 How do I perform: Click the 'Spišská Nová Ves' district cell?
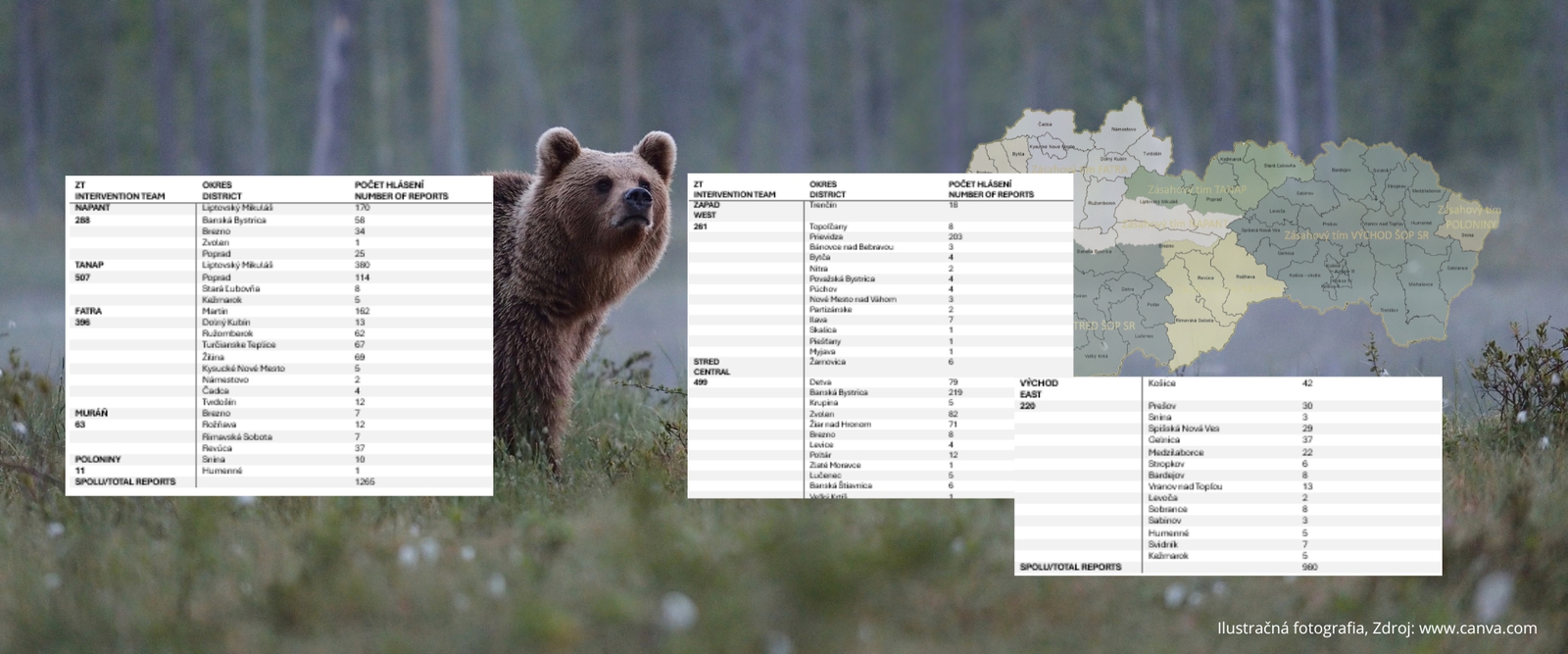[1183, 428]
